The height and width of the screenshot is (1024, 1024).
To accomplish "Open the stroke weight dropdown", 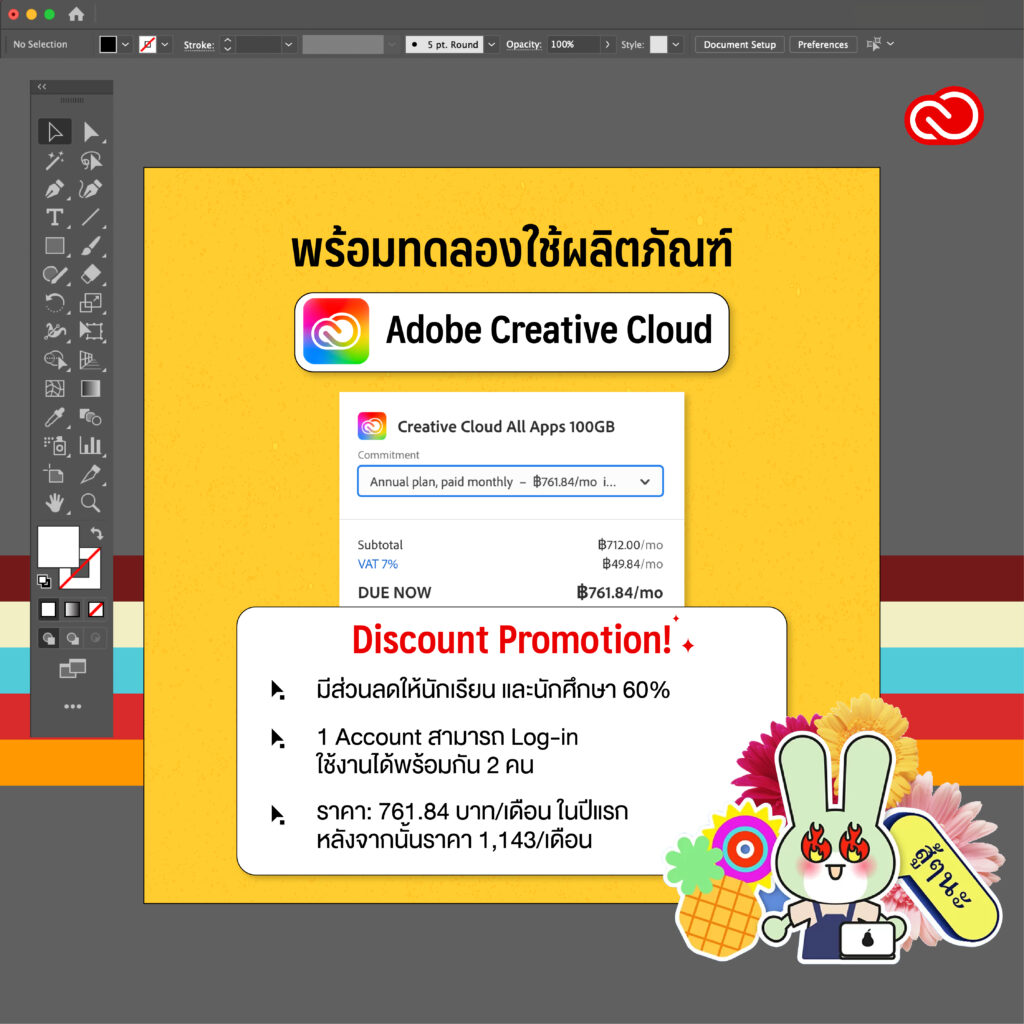I will tap(288, 44).
